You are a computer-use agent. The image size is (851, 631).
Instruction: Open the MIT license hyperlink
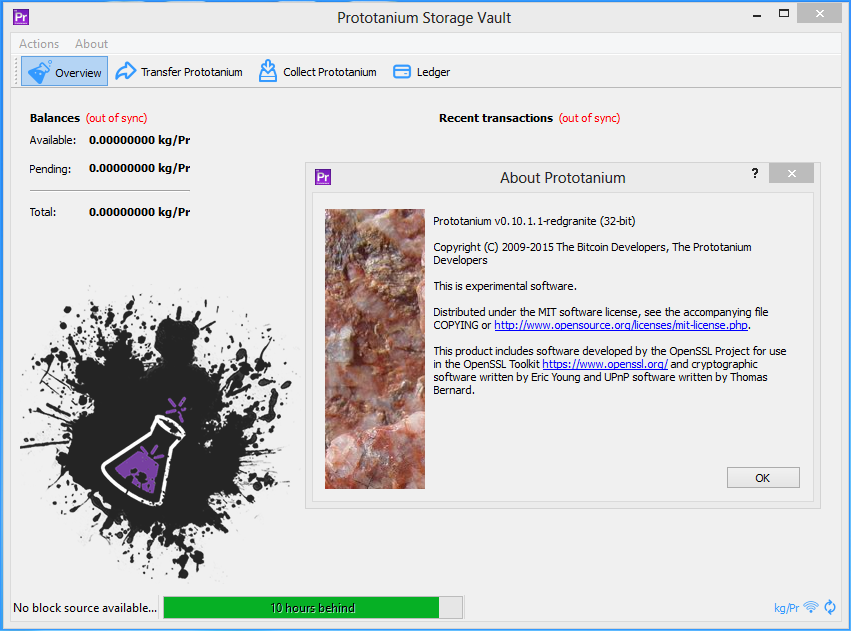(x=621, y=325)
